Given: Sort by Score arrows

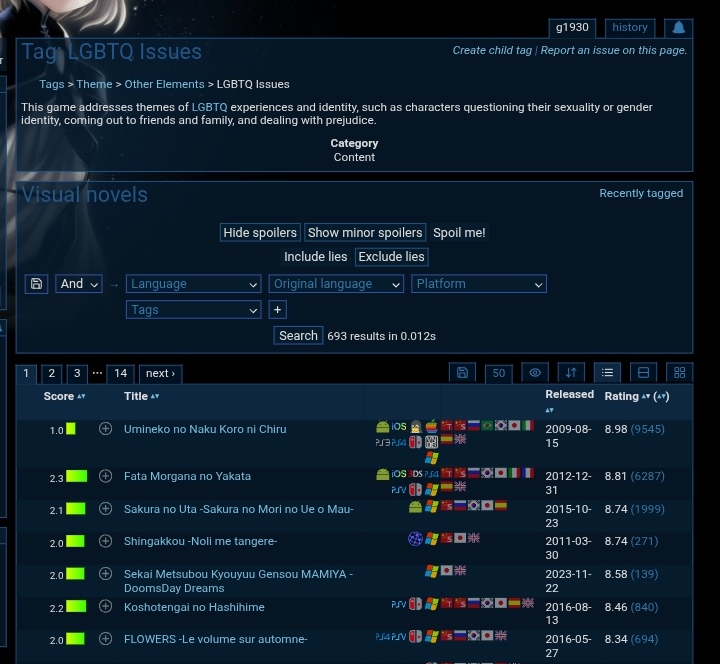Looking at the screenshot, I should (81, 396).
